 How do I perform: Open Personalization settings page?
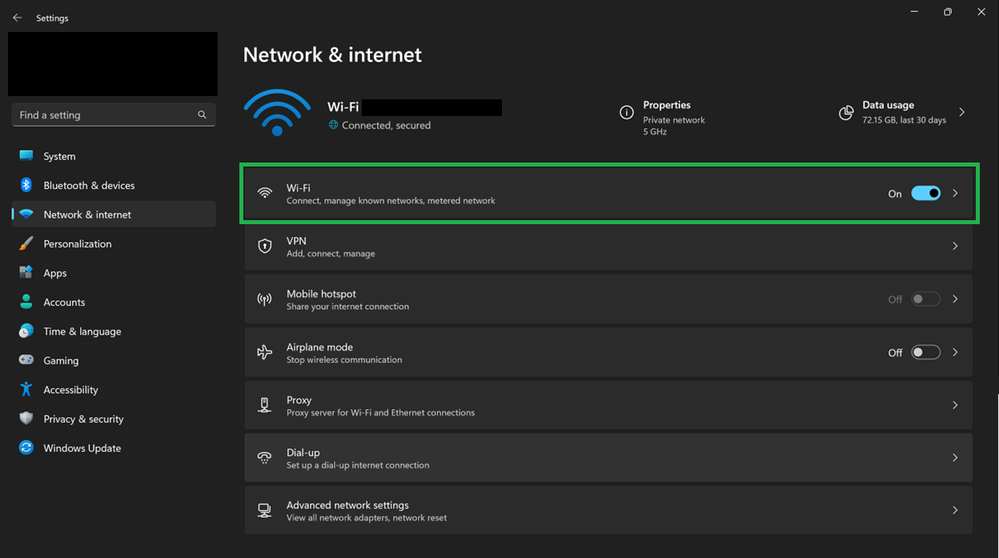pyautogui.click(x=77, y=244)
